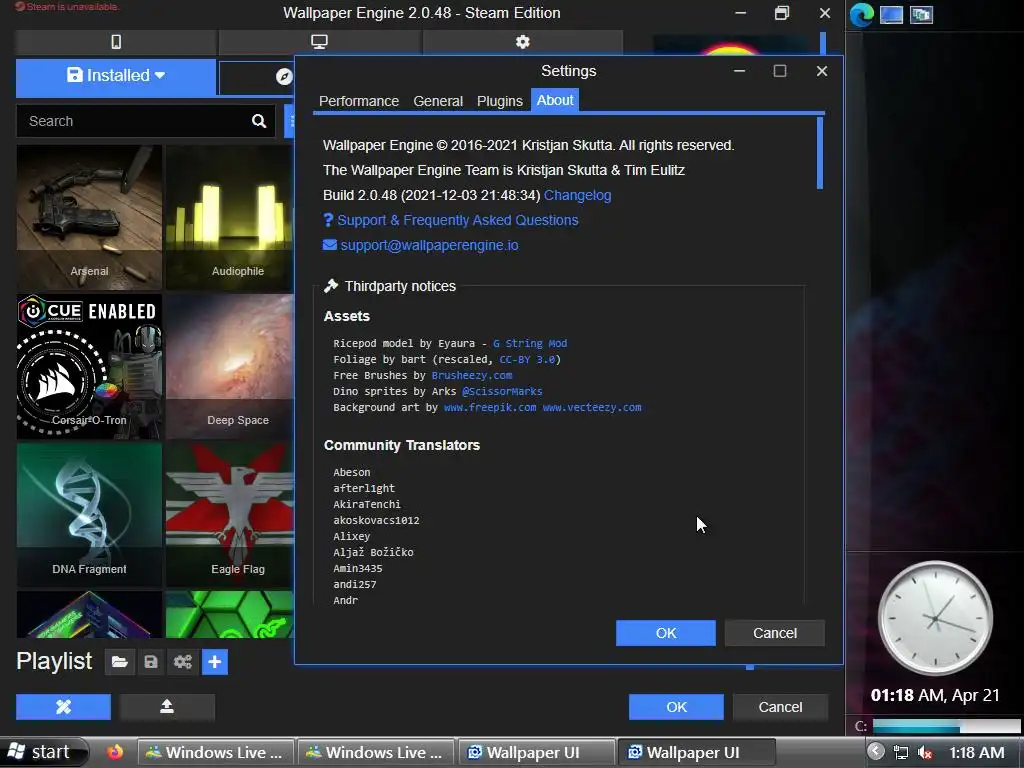Switch to the Plugins tab
This screenshot has height=768, width=1024.
(x=500, y=101)
